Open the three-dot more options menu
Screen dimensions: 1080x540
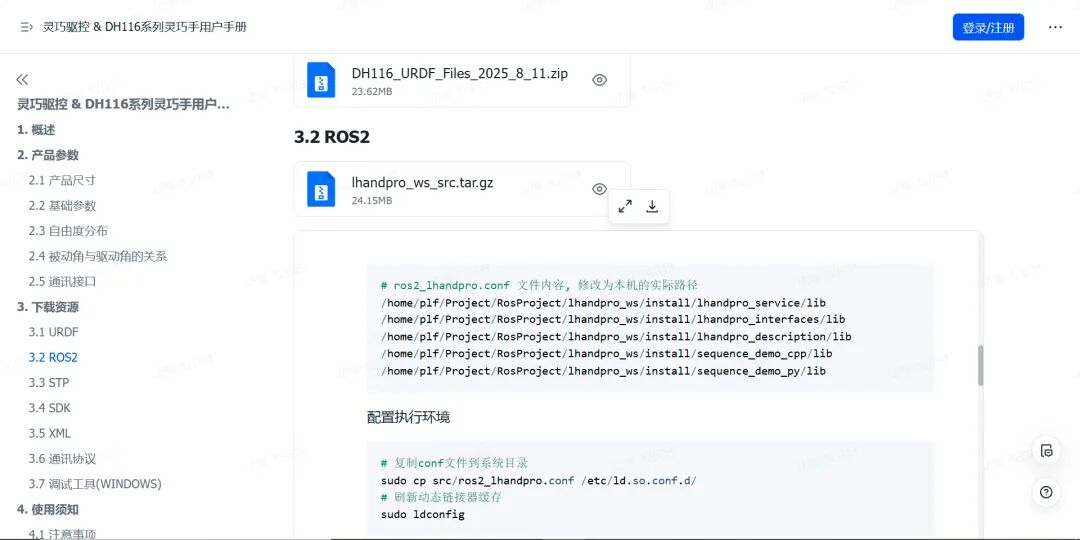point(1055,27)
